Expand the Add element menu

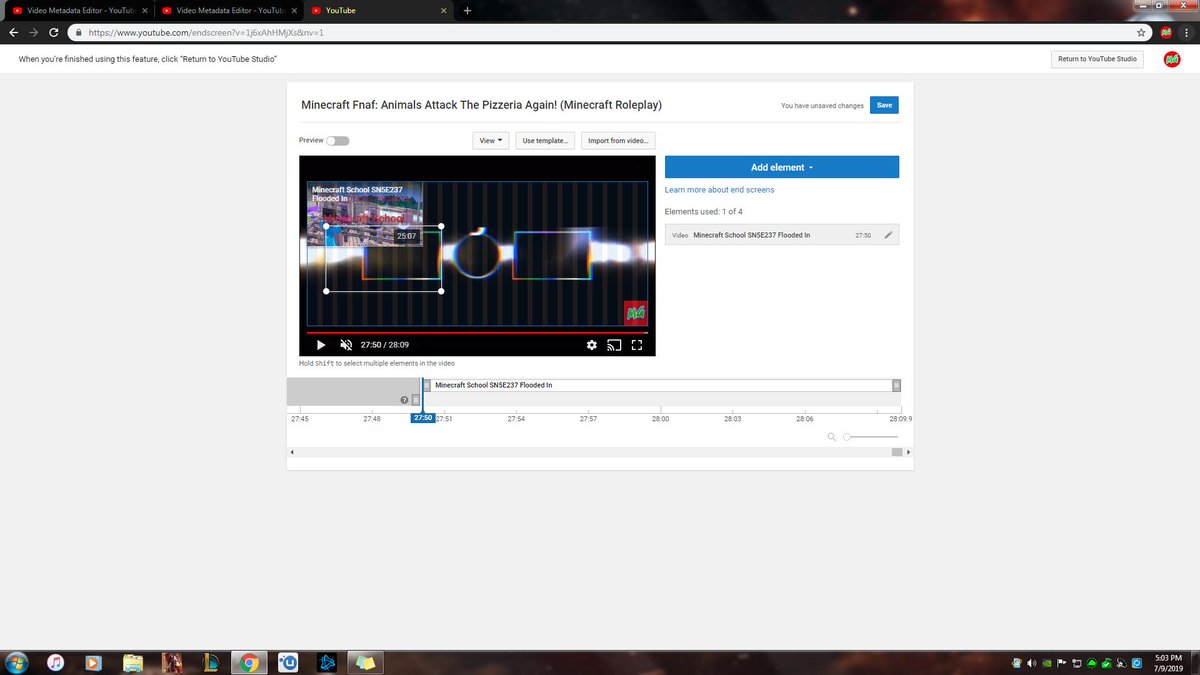[782, 167]
